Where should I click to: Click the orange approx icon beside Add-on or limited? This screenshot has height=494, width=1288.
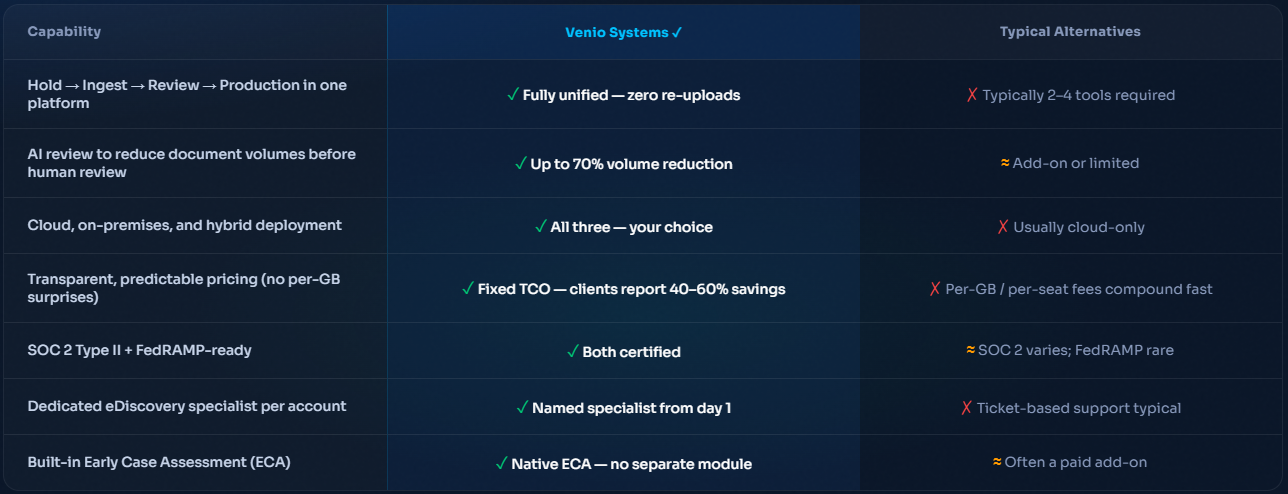click(1005, 163)
